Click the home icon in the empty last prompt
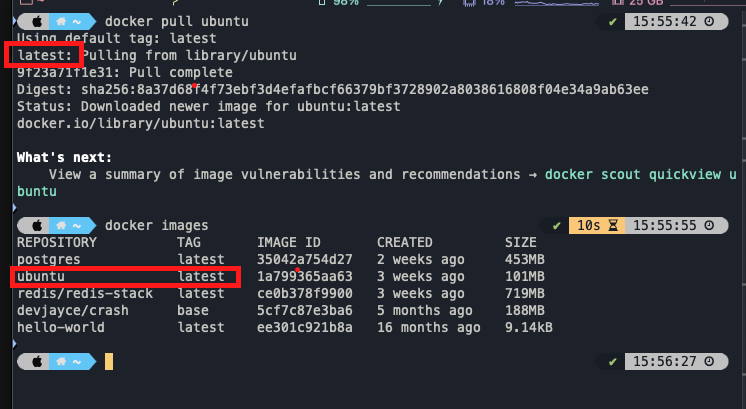This screenshot has width=746, height=409. tap(61, 361)
